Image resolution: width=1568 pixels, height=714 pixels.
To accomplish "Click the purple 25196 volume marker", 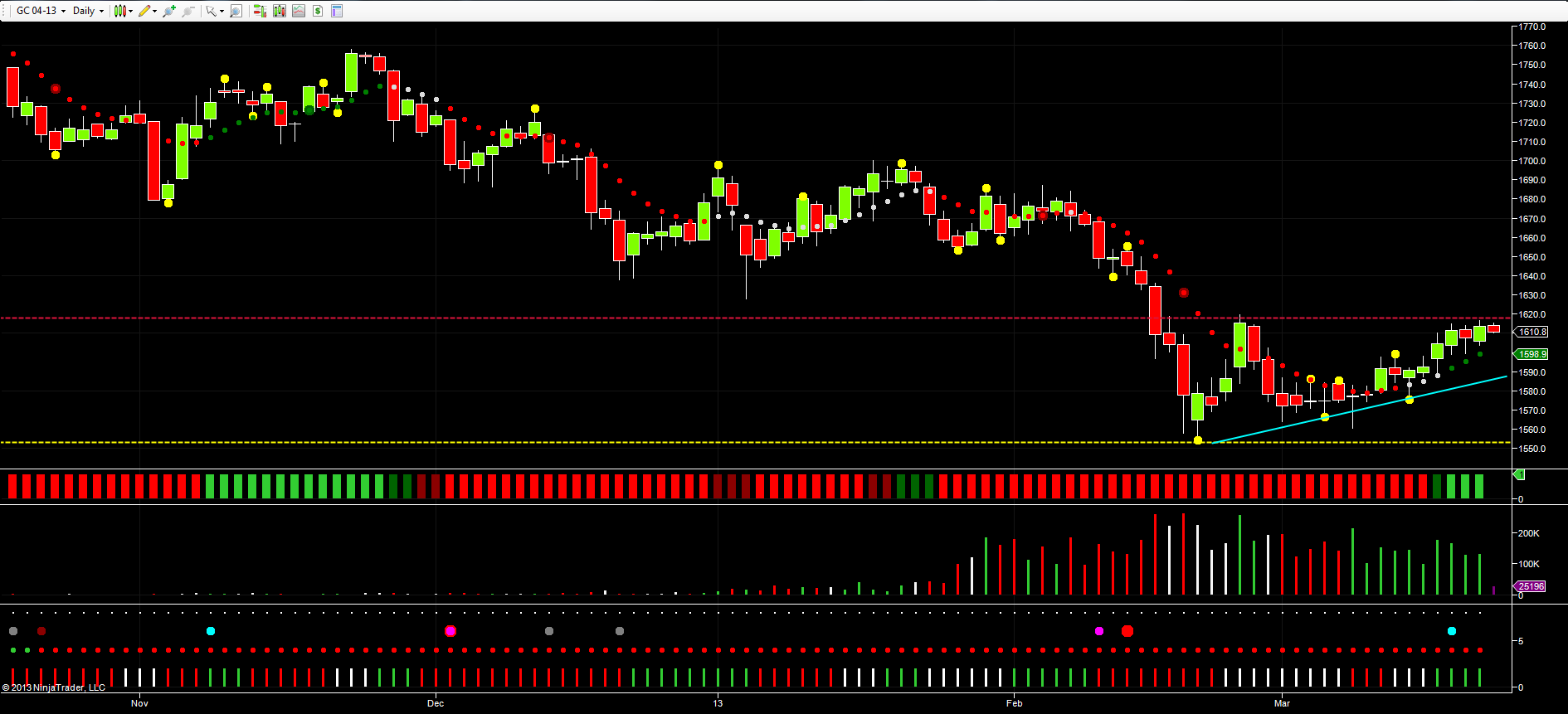I will coord(1531,586).
